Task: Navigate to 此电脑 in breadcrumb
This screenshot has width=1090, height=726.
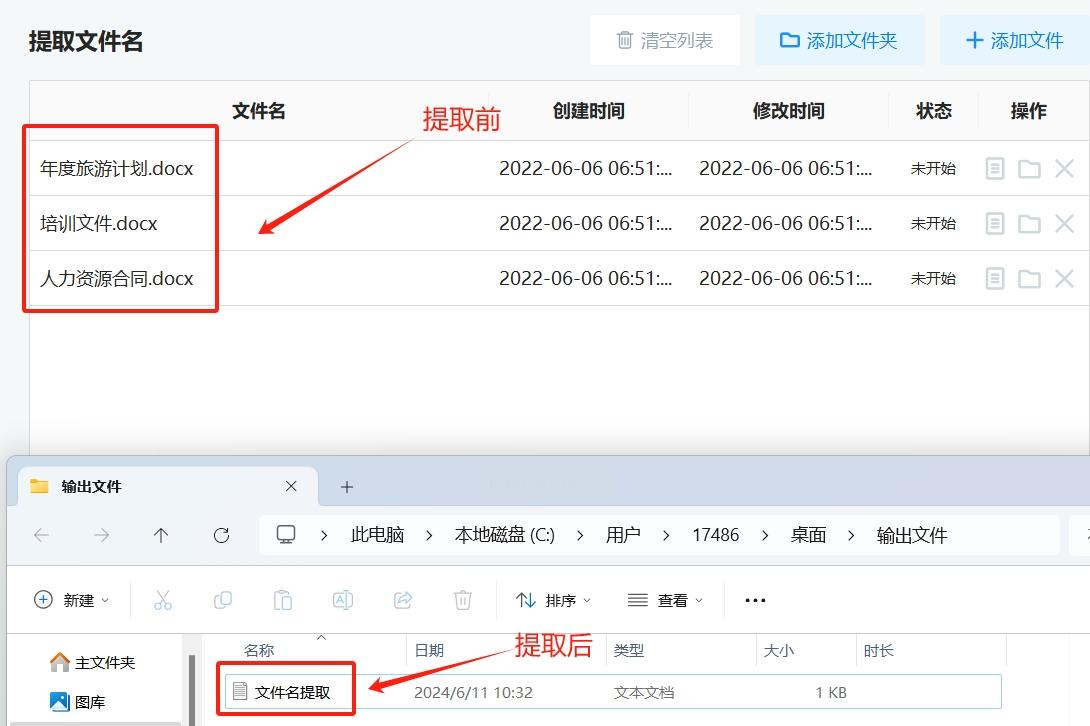Action: pyautogui.click(x=377, y=535)
